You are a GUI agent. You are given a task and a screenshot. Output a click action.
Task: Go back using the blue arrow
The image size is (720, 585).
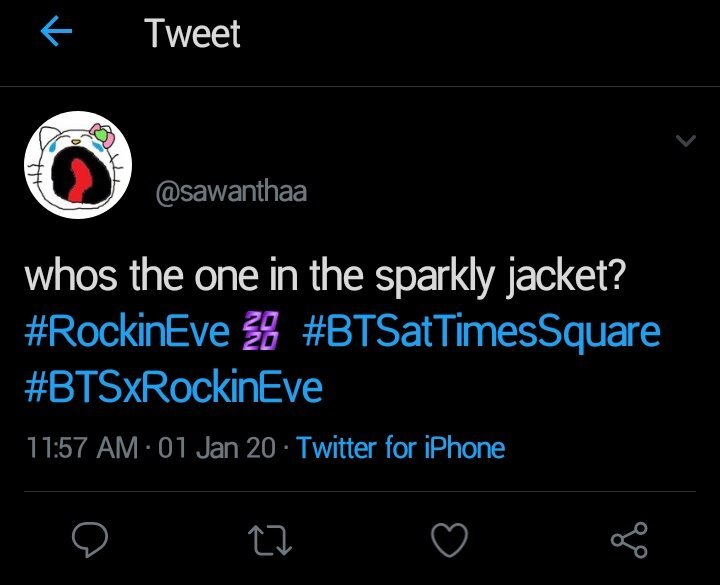click(57, 34)
